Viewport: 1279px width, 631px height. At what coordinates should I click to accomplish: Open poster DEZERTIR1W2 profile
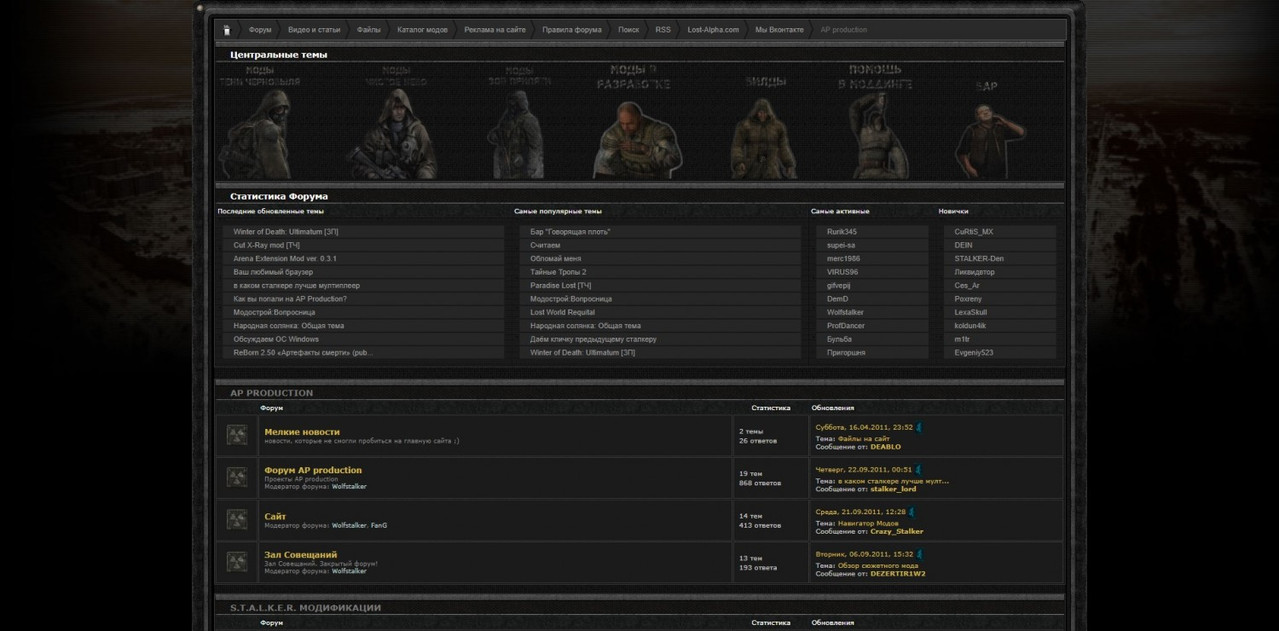tap(898, 574)
